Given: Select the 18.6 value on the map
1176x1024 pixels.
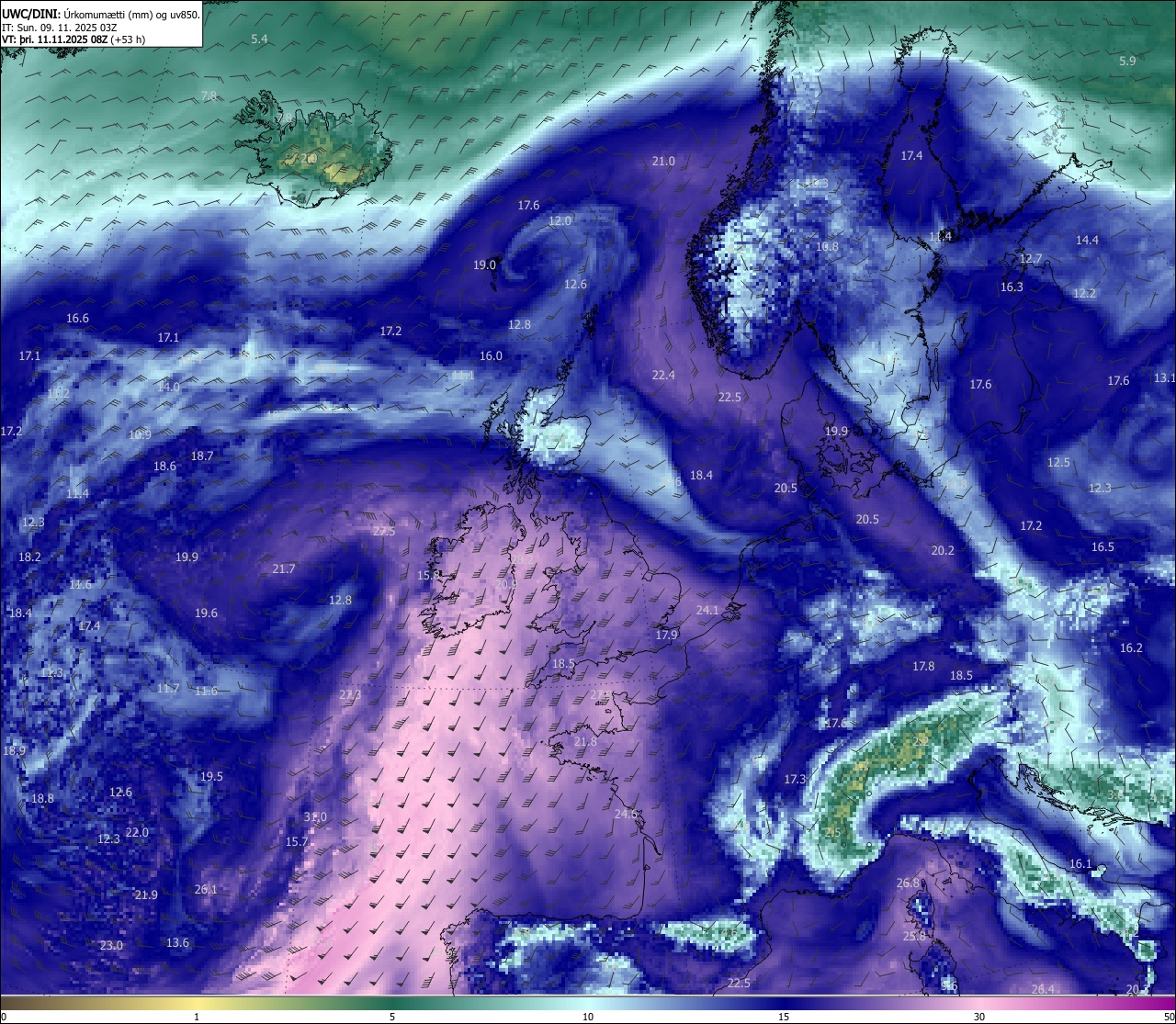Looking at the screenshot, I should pyautogui.click(x=164, y=466).
